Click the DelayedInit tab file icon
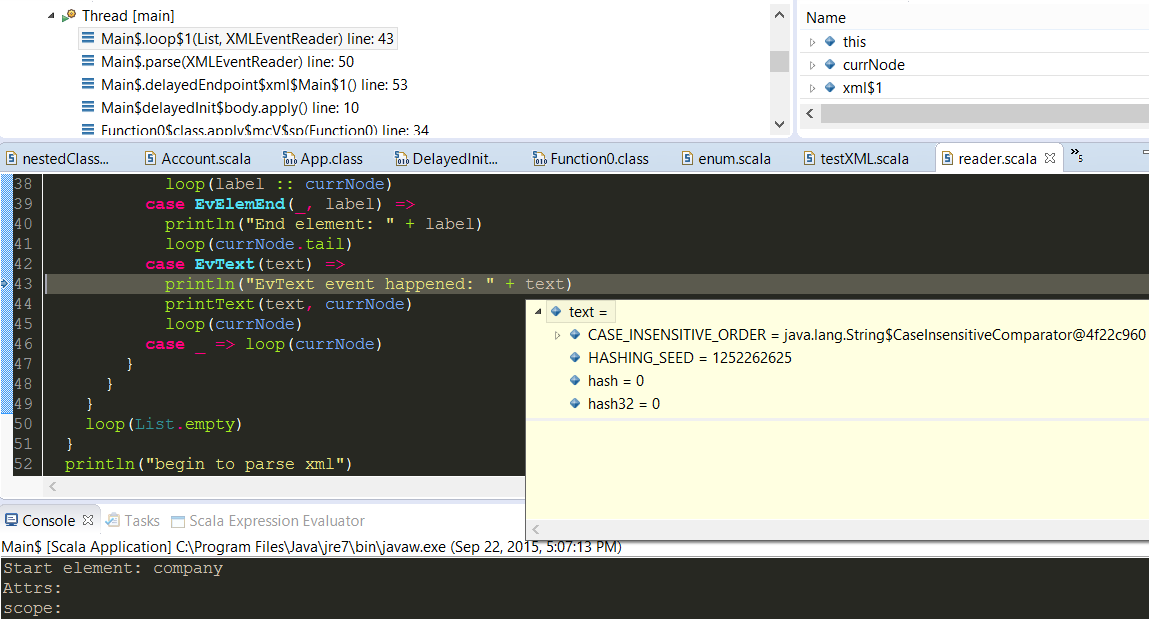Screen dimensions: 1149x619 pos(401,158)
